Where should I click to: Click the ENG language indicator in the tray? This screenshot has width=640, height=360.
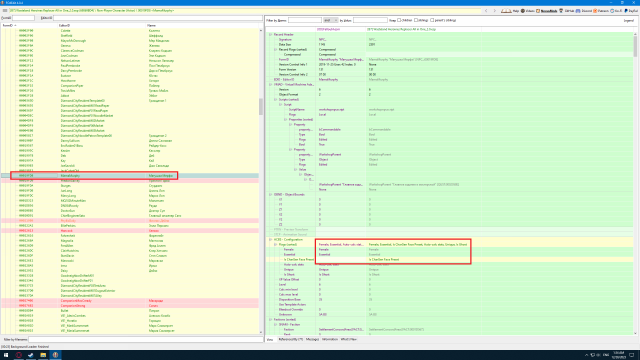point(606,355)
